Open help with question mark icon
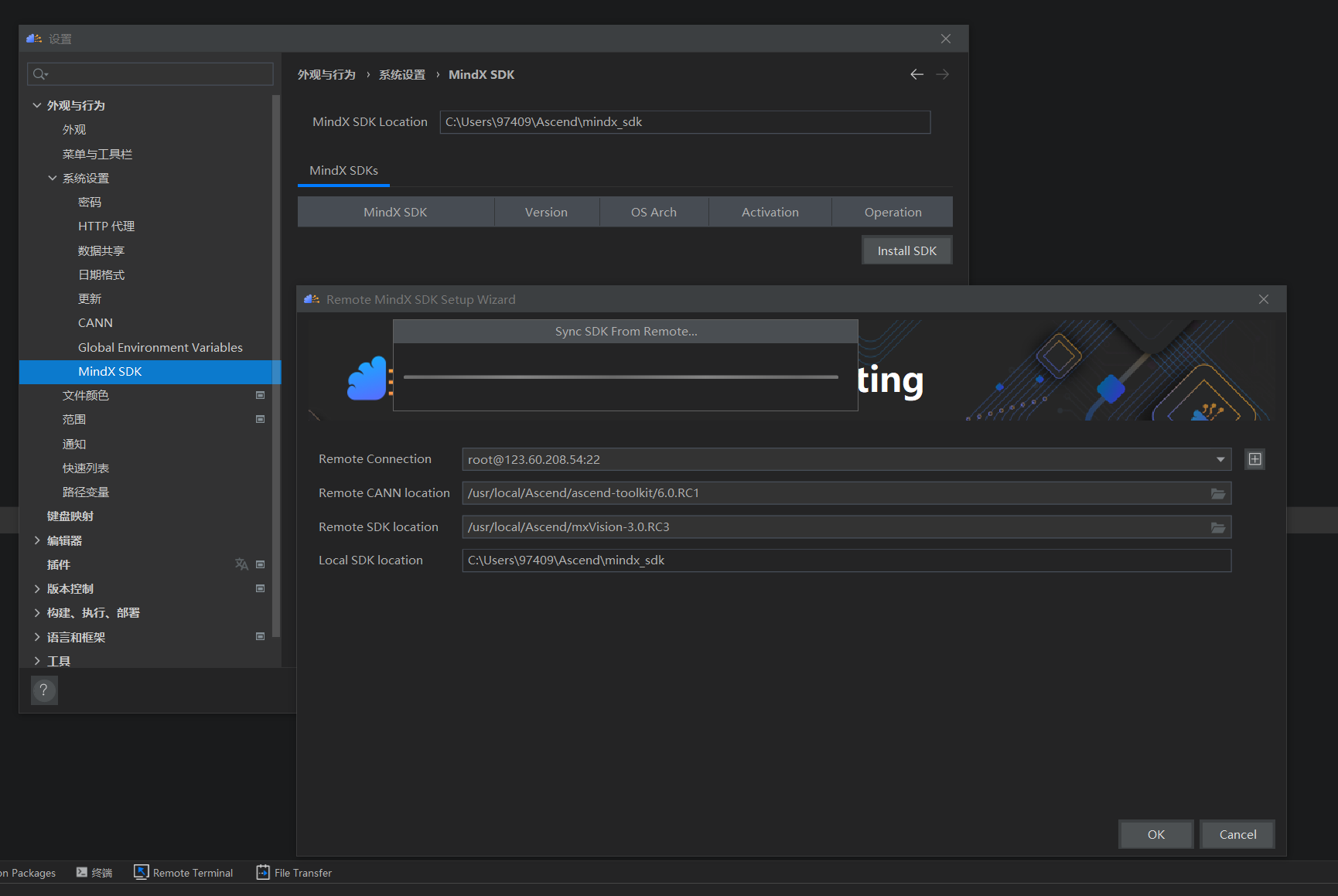 pyautogui.click(x=44, y=690)
